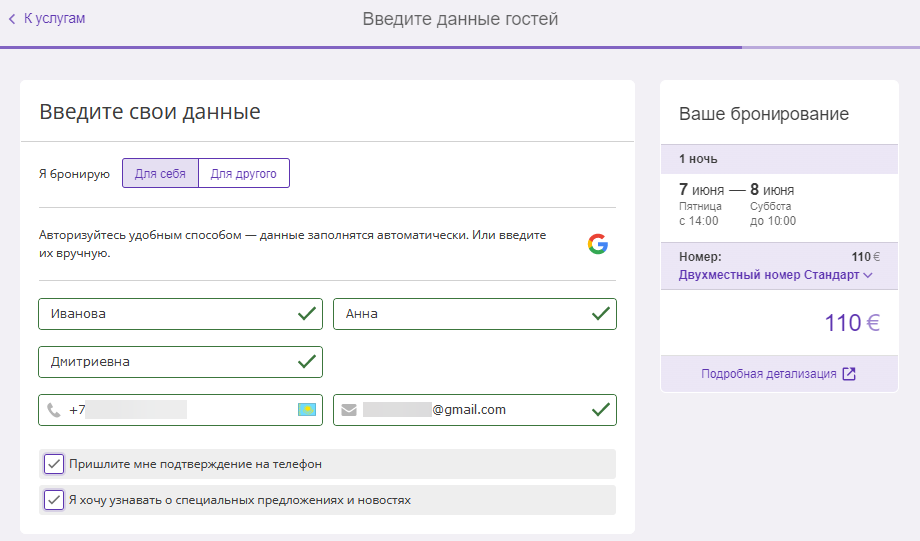920x541 pixels.
Task: Click the purple progress bar at top
Action: pyautogui.click(x=371, y=48)
